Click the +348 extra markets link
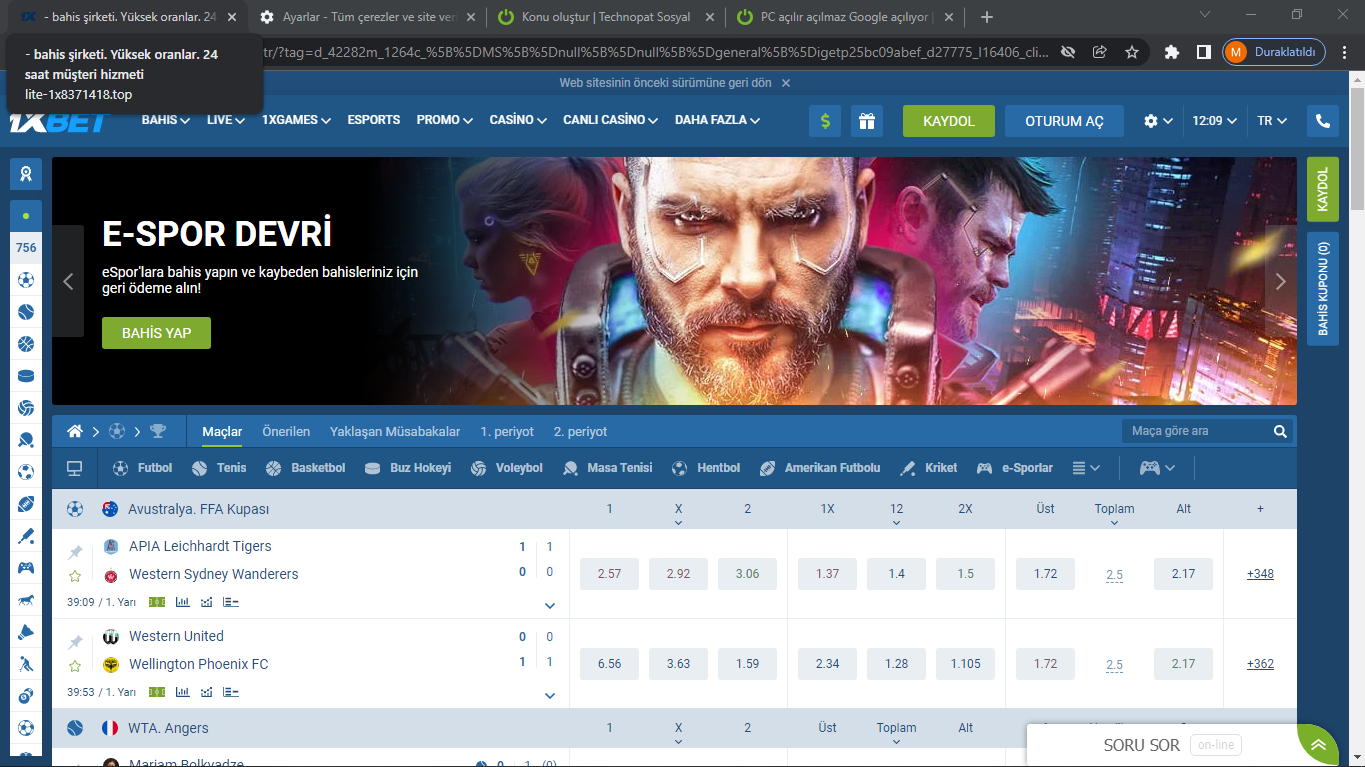Screen dimensions: 1365x767 (1259, 573)
